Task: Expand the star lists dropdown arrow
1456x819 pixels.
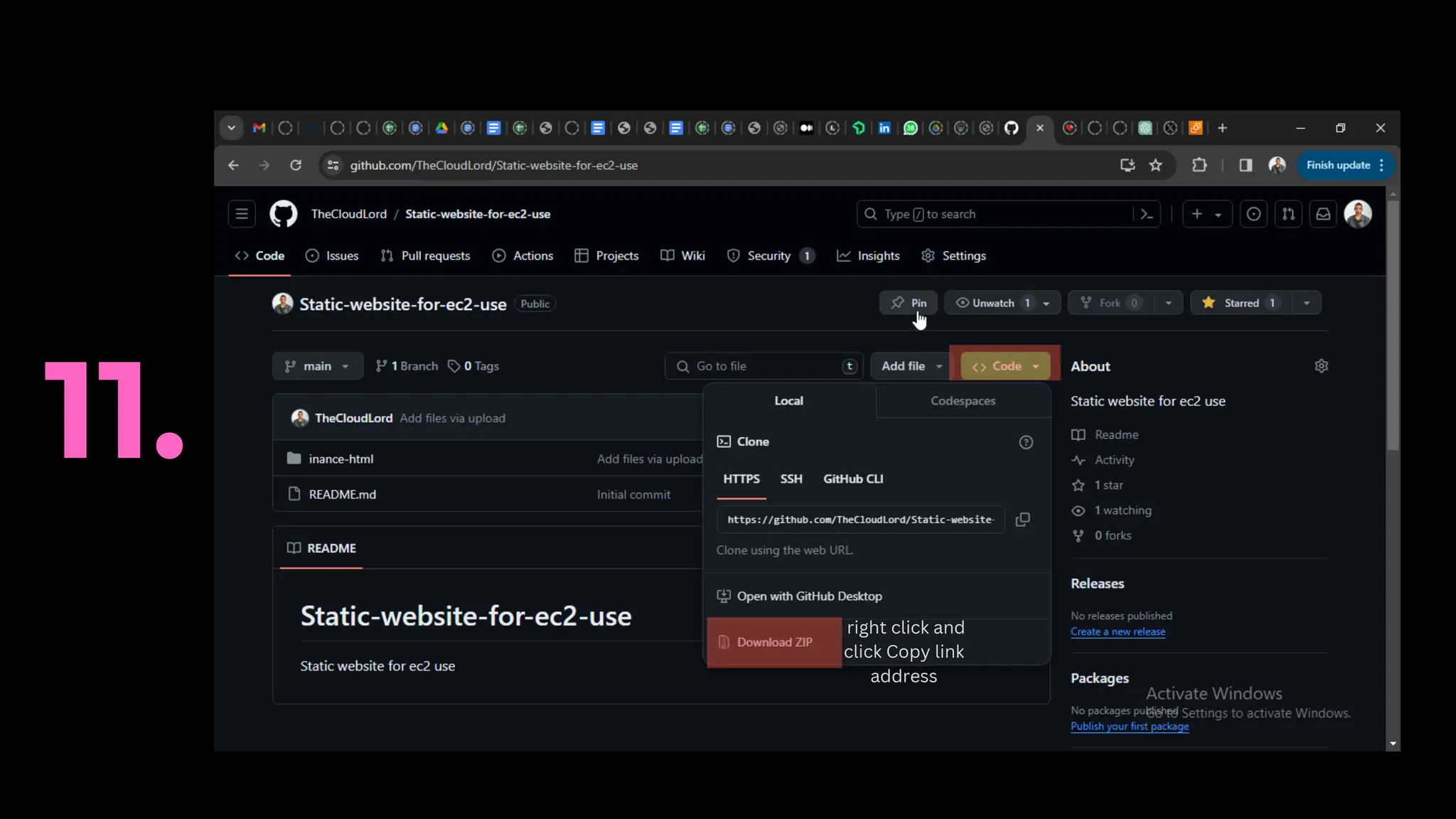Action: [1307, 303]
